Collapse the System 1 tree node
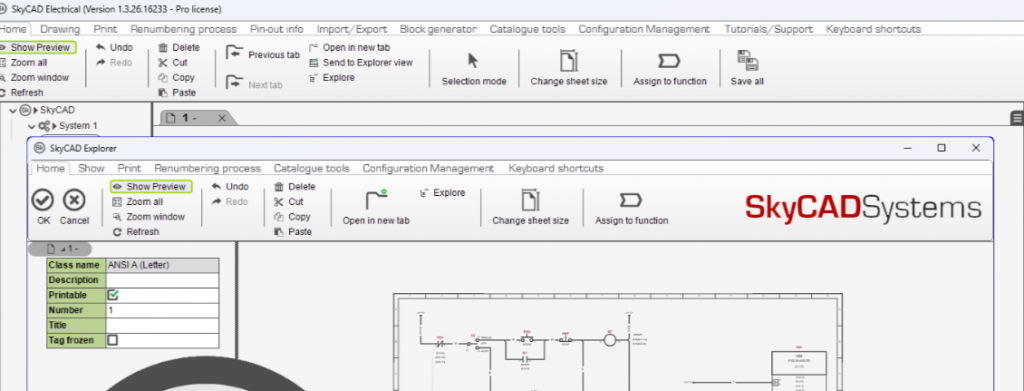Image resolution: width=1024 pixels, height=391 pixels. pos(31,126)
